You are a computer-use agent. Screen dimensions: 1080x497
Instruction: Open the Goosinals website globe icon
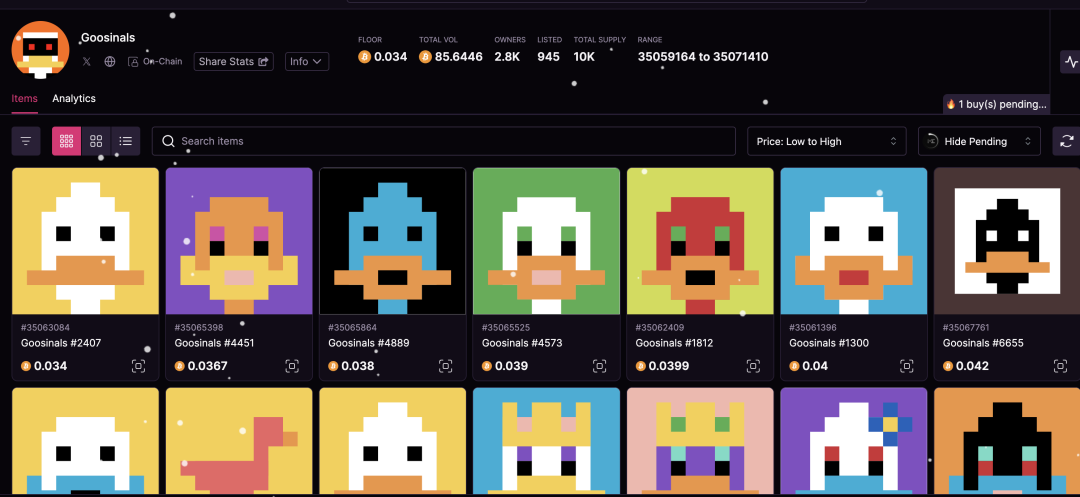pos(110,61)
